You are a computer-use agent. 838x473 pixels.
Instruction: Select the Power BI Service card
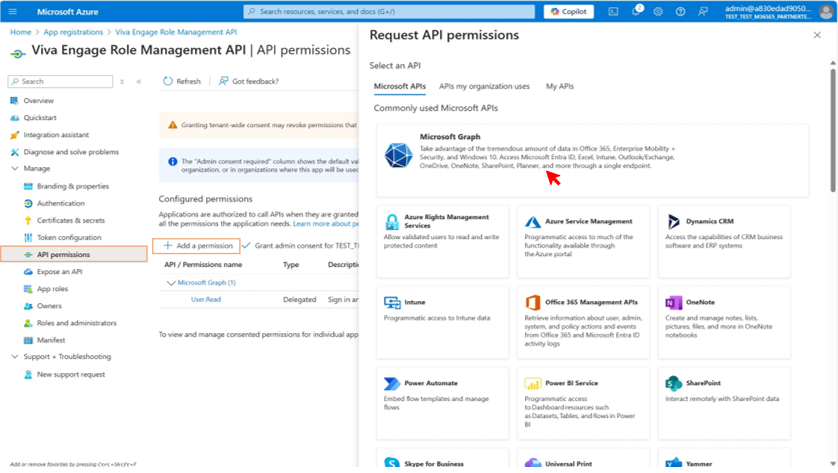[583, 403]
